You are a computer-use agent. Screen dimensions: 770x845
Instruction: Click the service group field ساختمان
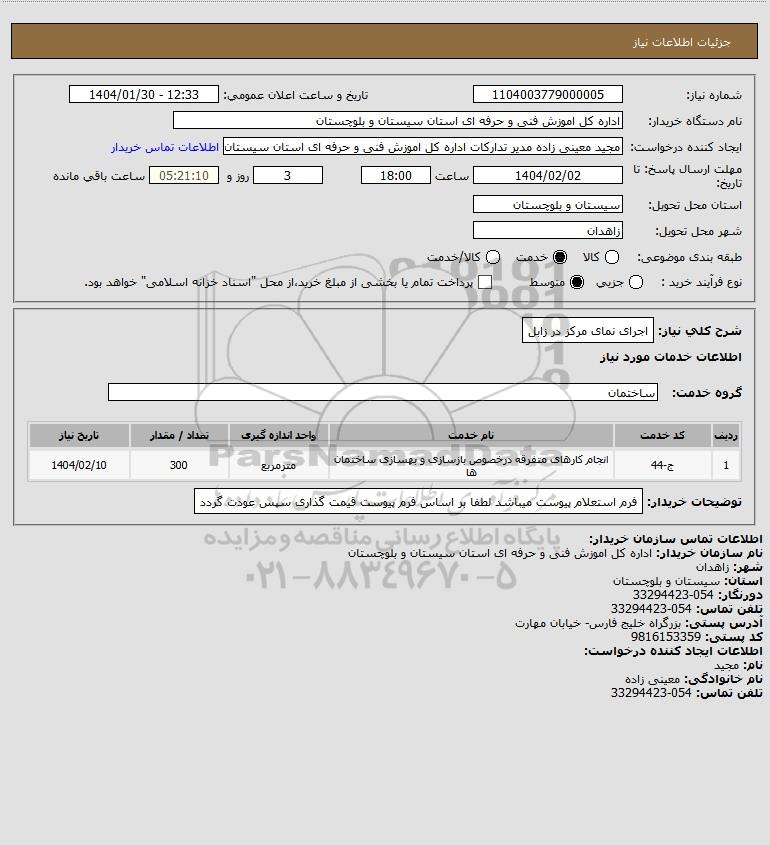click(x=383, y=392)
